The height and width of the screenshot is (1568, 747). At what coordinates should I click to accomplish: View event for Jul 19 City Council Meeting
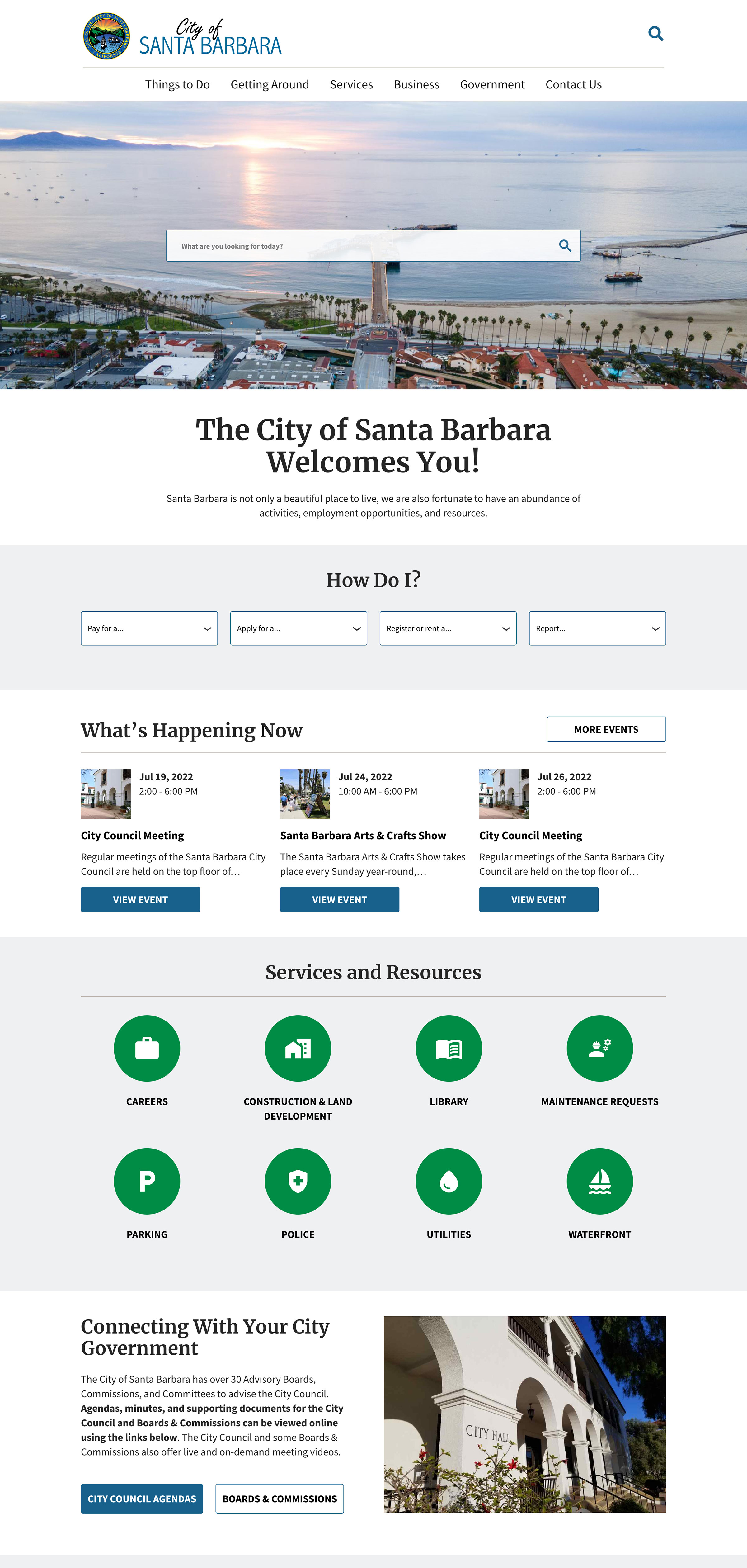140,900
